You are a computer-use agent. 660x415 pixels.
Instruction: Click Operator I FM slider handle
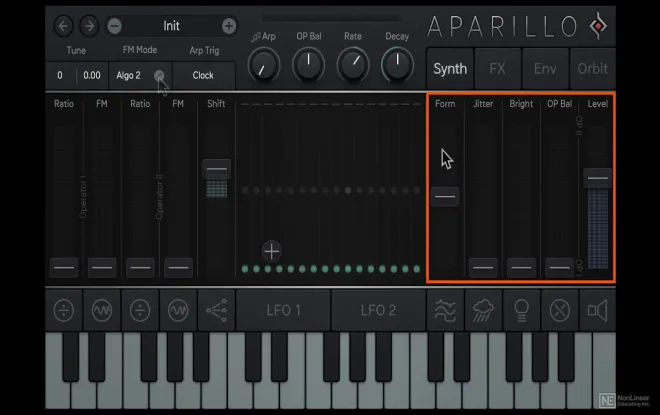click(x=102, y=267)
